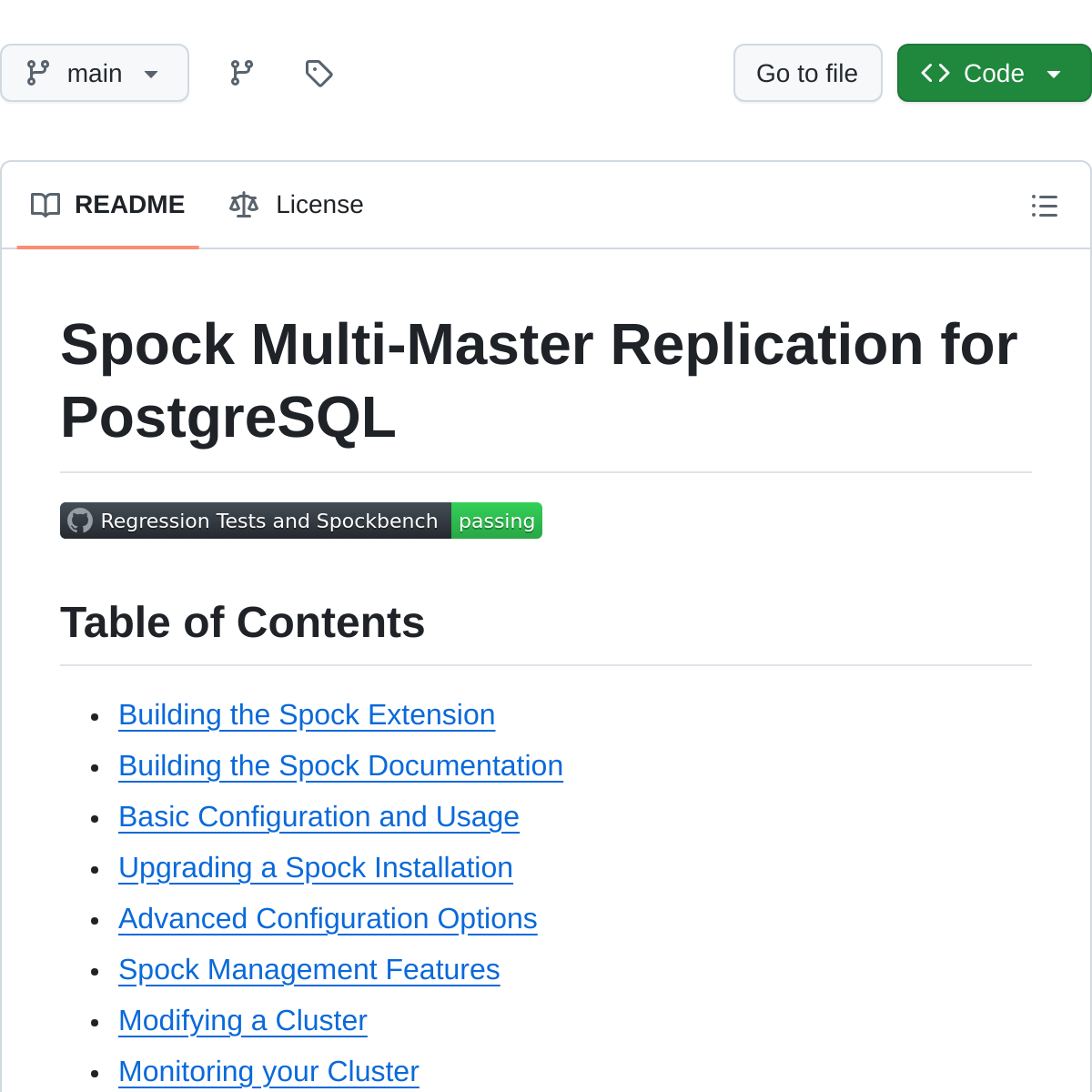The width and height of the screenshot is (1092, 1092).
Task: Expand the main branch dropdown
Action: tap(95, 73)
